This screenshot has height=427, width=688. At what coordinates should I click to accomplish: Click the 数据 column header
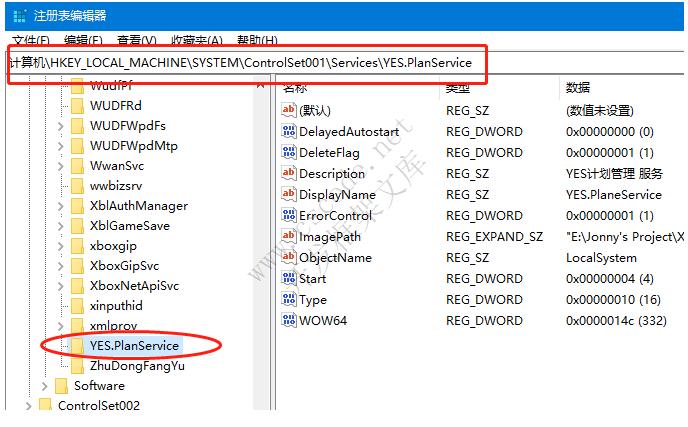point(578,88)
